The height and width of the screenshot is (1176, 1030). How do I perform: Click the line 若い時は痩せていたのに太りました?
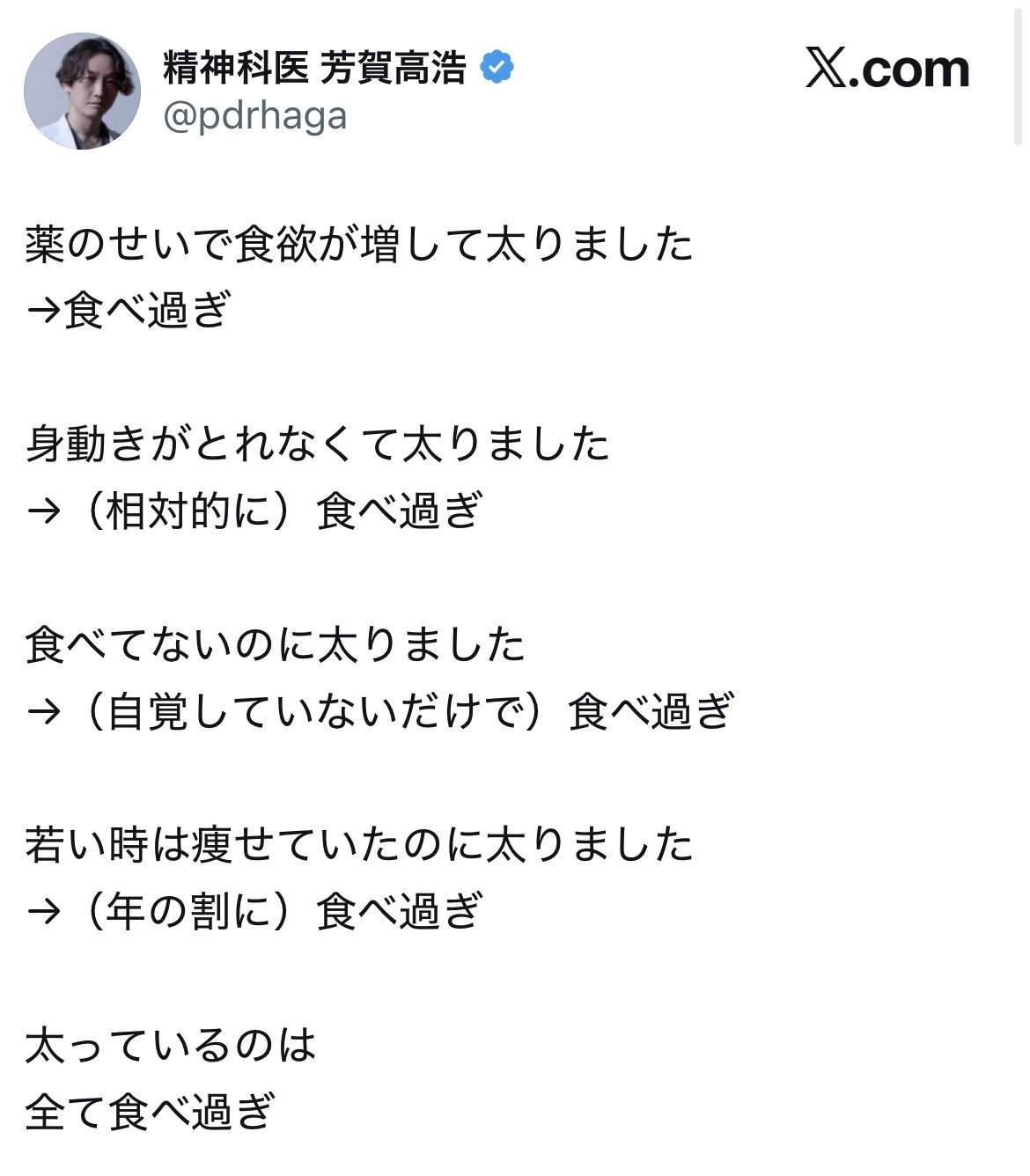359,843
